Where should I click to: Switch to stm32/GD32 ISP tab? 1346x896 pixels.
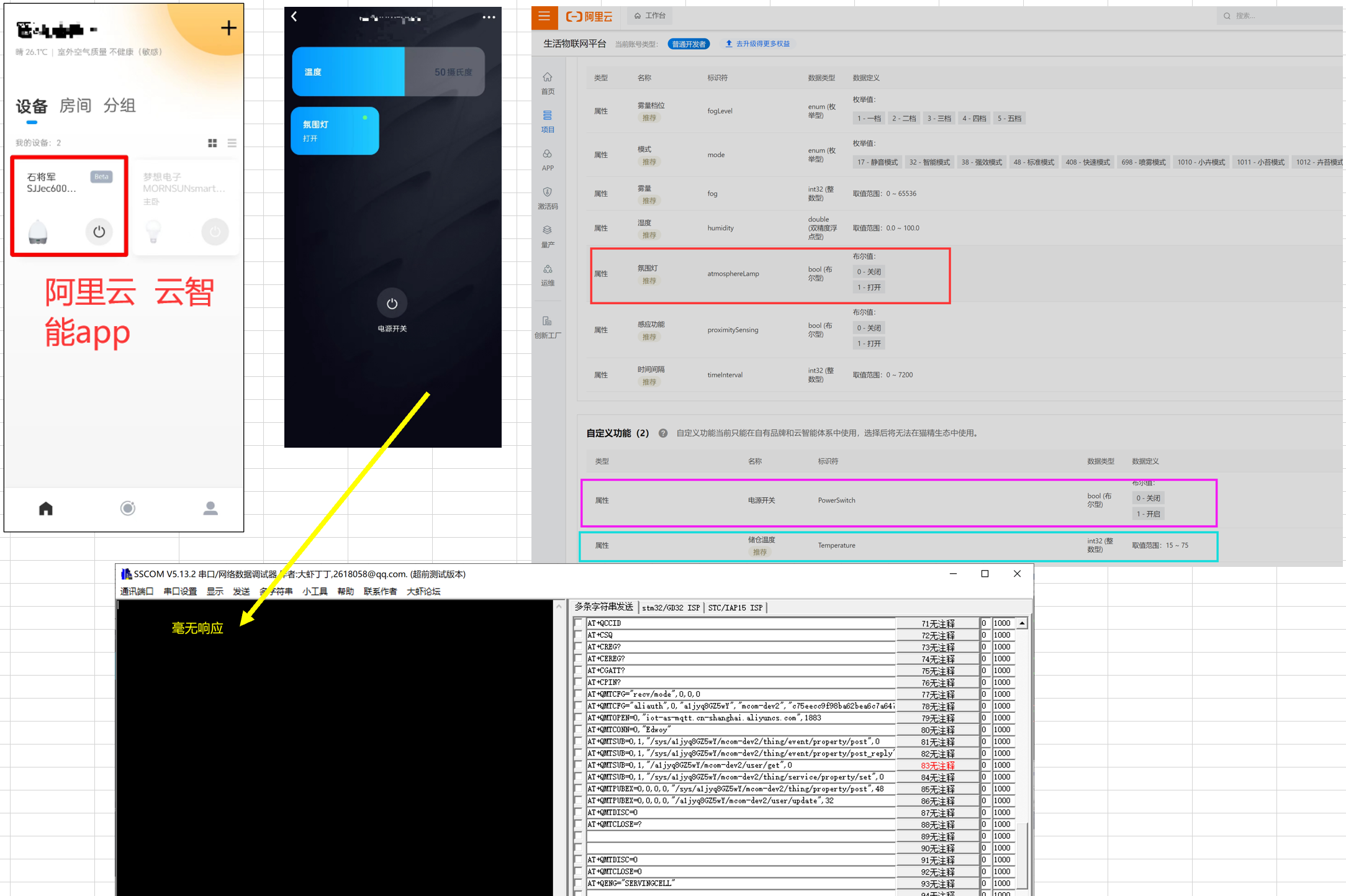[671, 607]
